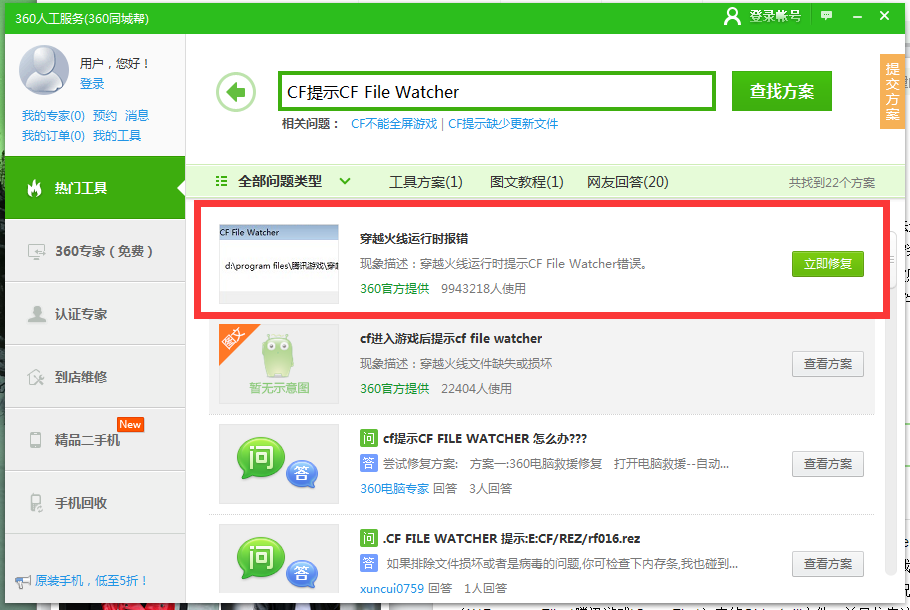Click the person icon beside 认证专家
This screenshot has height=610, width=910.
[37, 314]
